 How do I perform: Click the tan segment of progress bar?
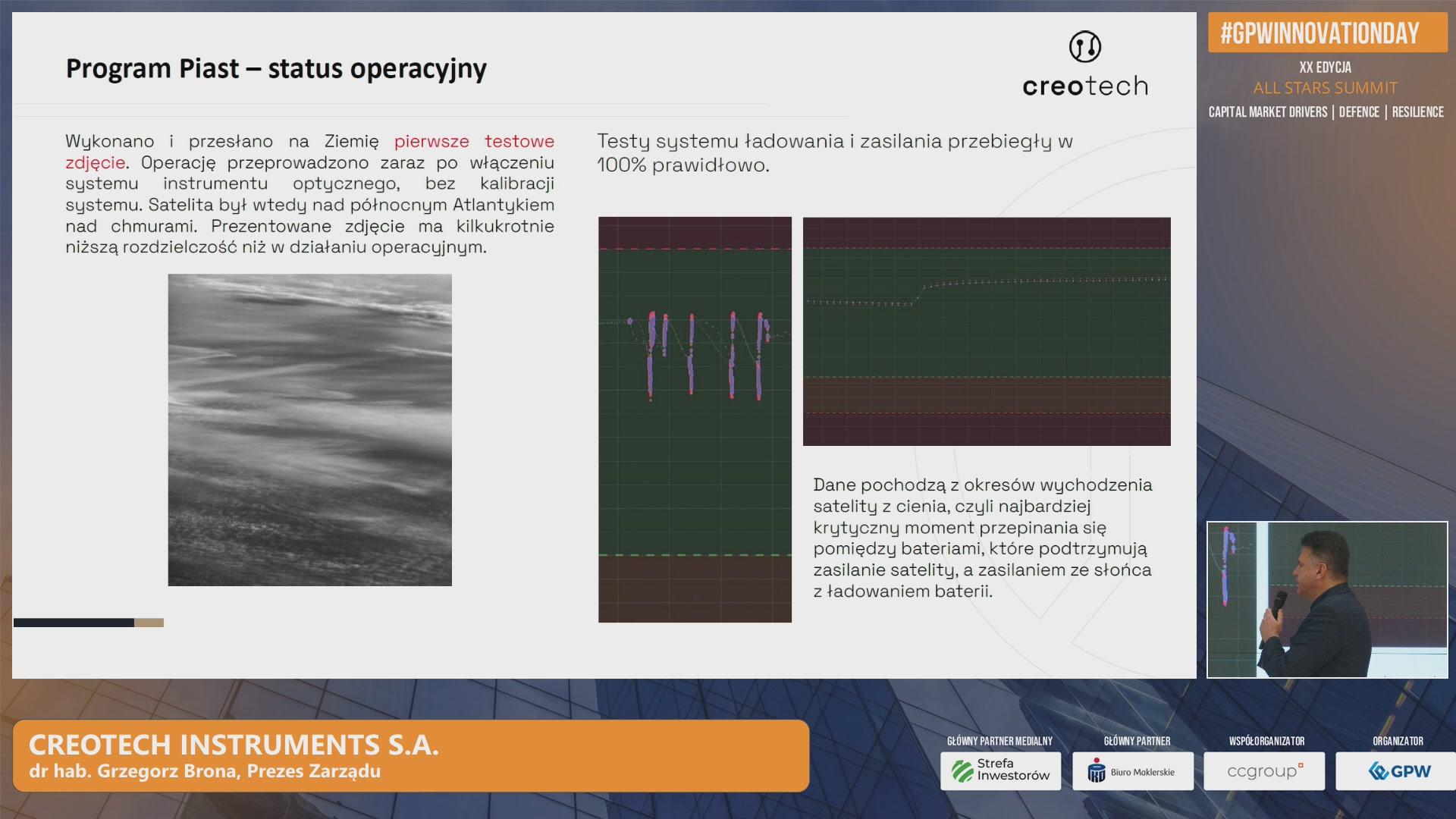coord(149,623)
